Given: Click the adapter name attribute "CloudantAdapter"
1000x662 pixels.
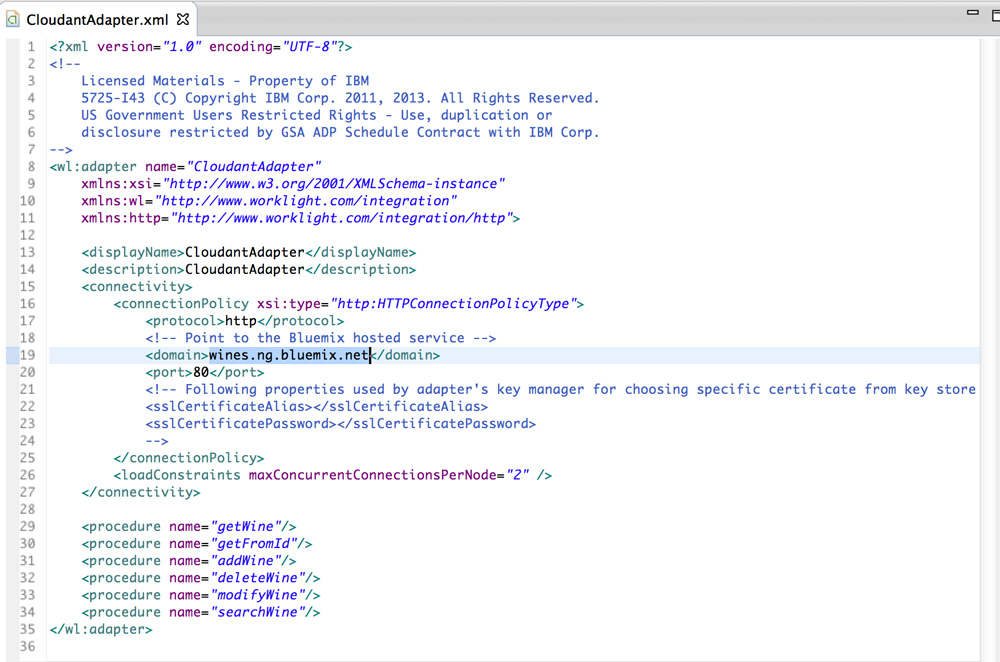Looking at the screenshot, I should [254, 166].
